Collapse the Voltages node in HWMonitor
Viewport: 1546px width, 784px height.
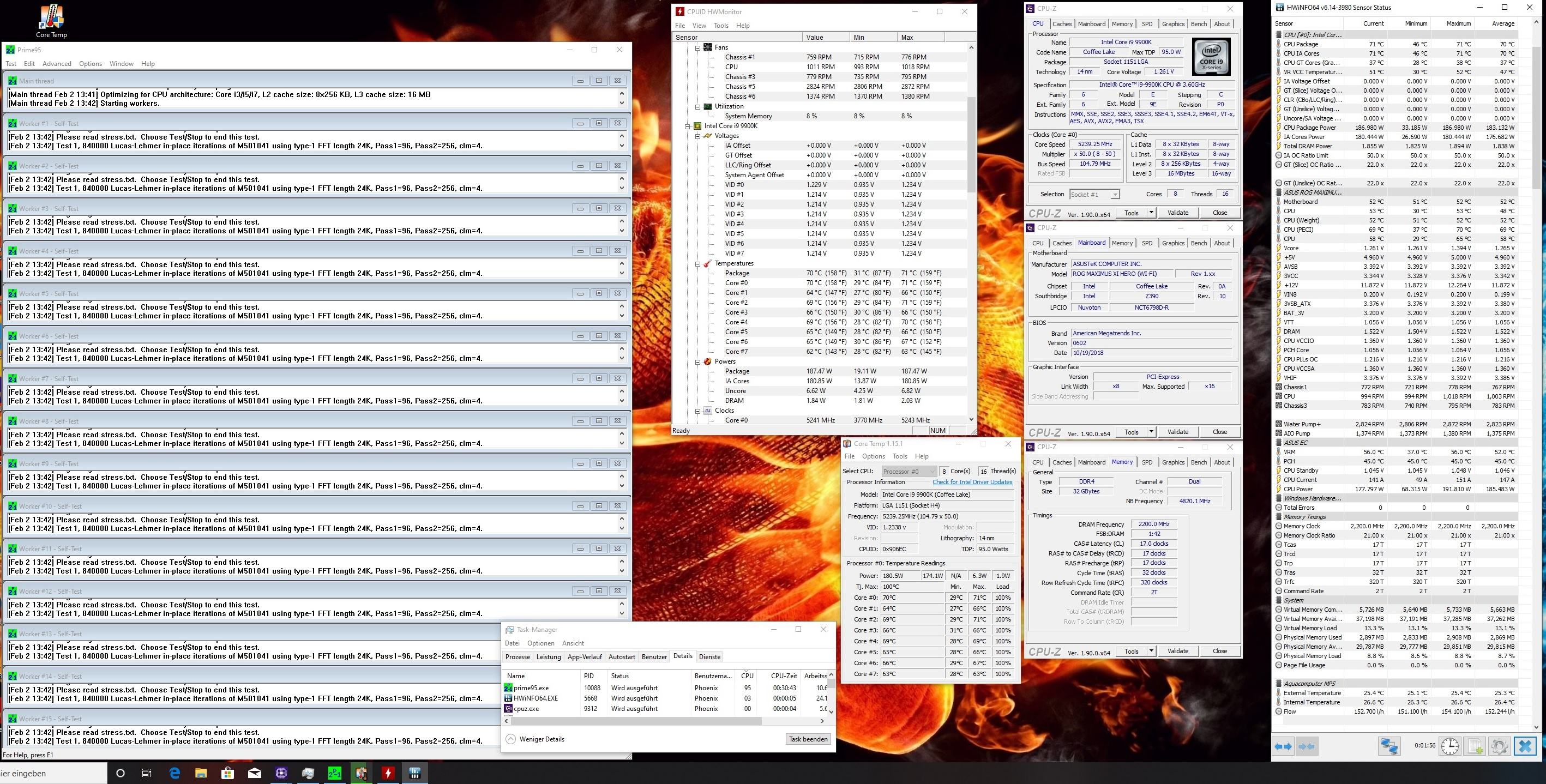698,136
